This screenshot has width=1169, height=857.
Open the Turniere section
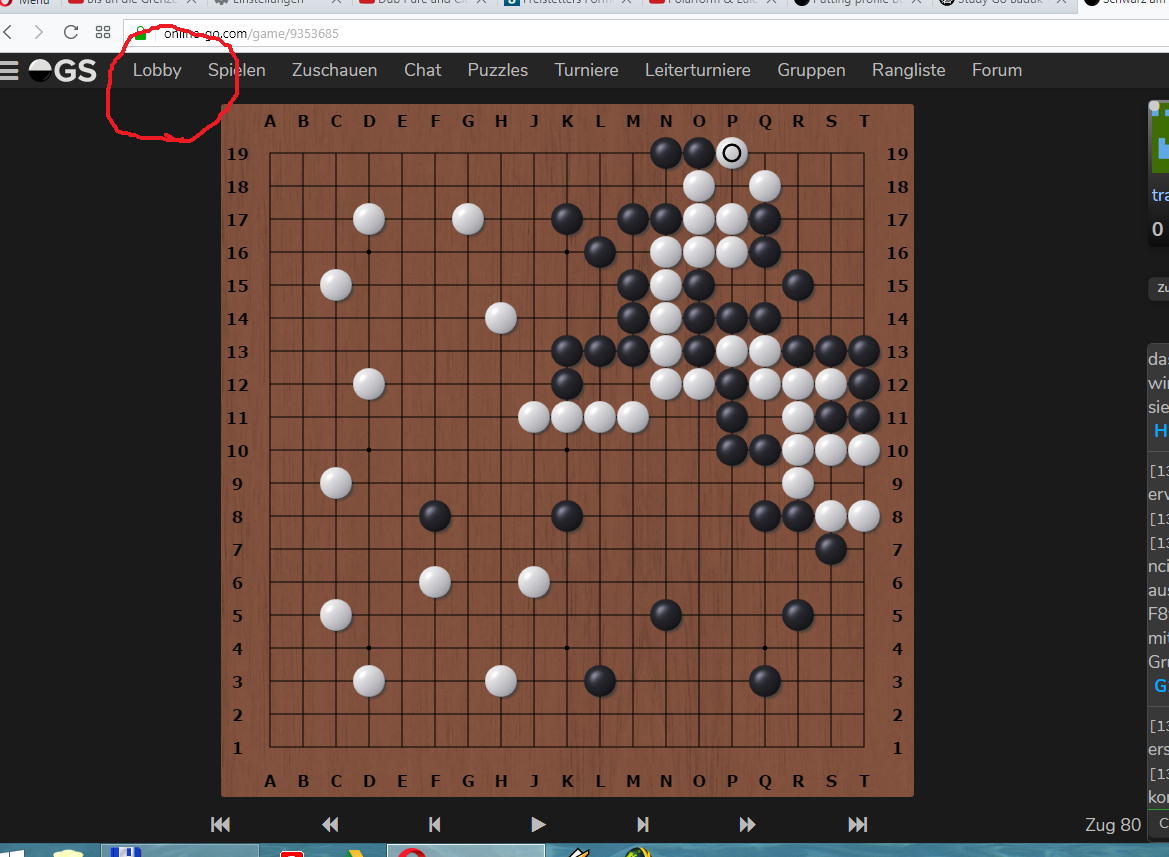click(x=586, y=70)
